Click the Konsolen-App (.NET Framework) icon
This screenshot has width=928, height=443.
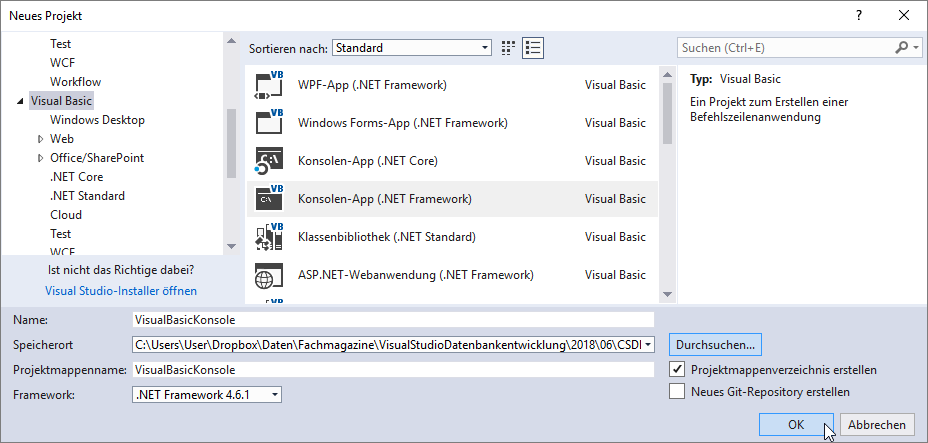pos(269,199)
